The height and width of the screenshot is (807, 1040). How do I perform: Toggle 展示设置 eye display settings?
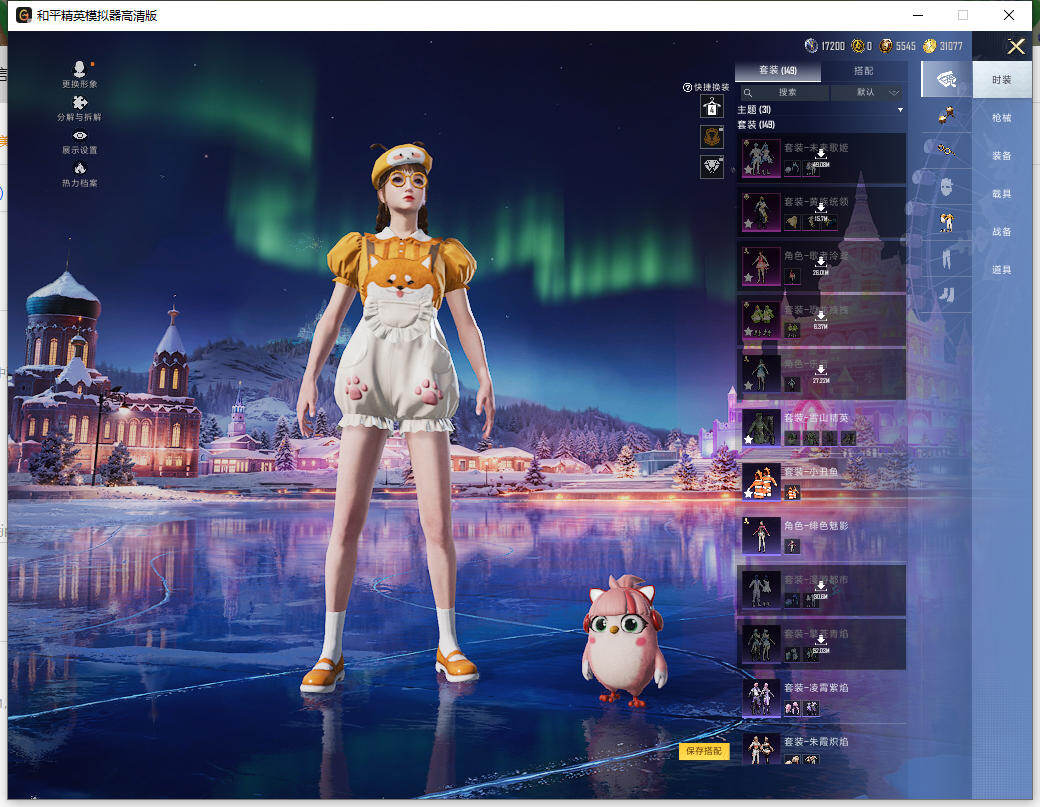(79, 136)
